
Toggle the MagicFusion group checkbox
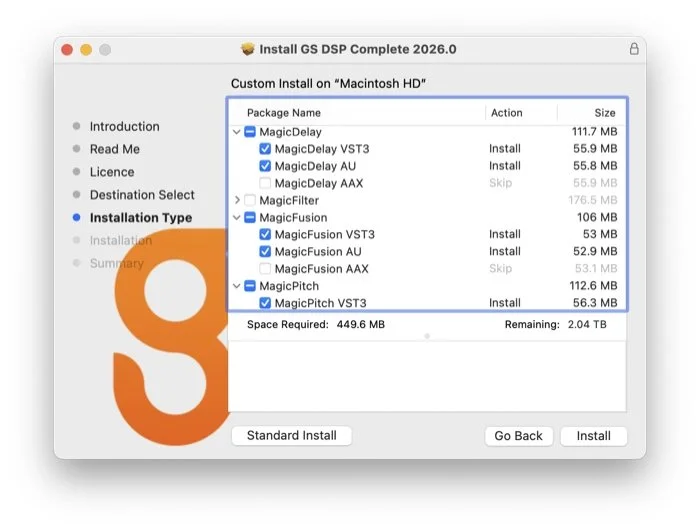[250, 217]
